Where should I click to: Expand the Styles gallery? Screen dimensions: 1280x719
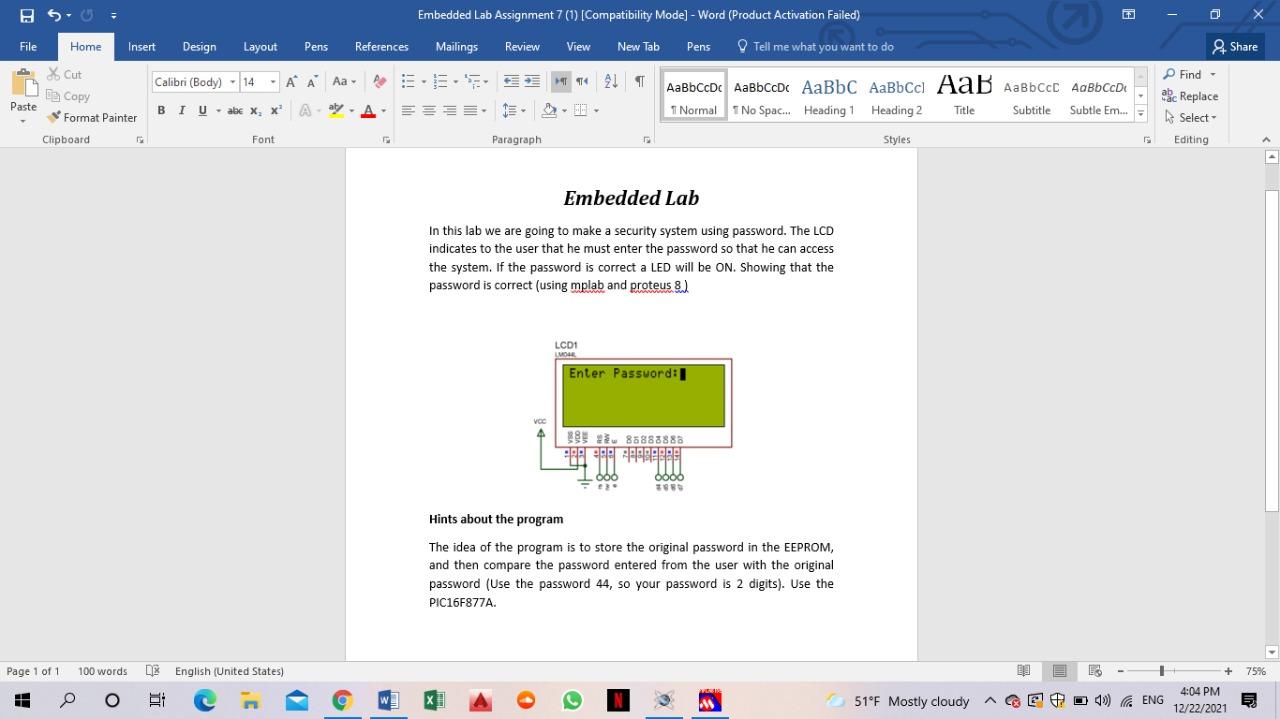tap(1141, 114)
